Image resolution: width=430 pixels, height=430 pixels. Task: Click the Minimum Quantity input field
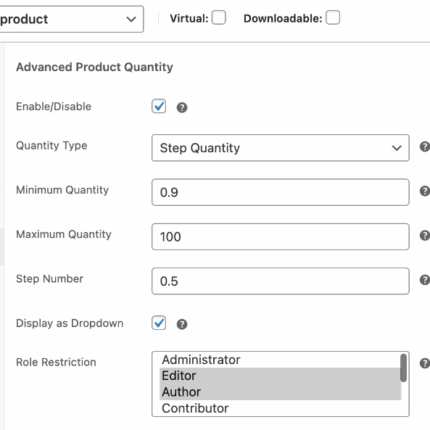pyautogui.click(x=280, y=192)
